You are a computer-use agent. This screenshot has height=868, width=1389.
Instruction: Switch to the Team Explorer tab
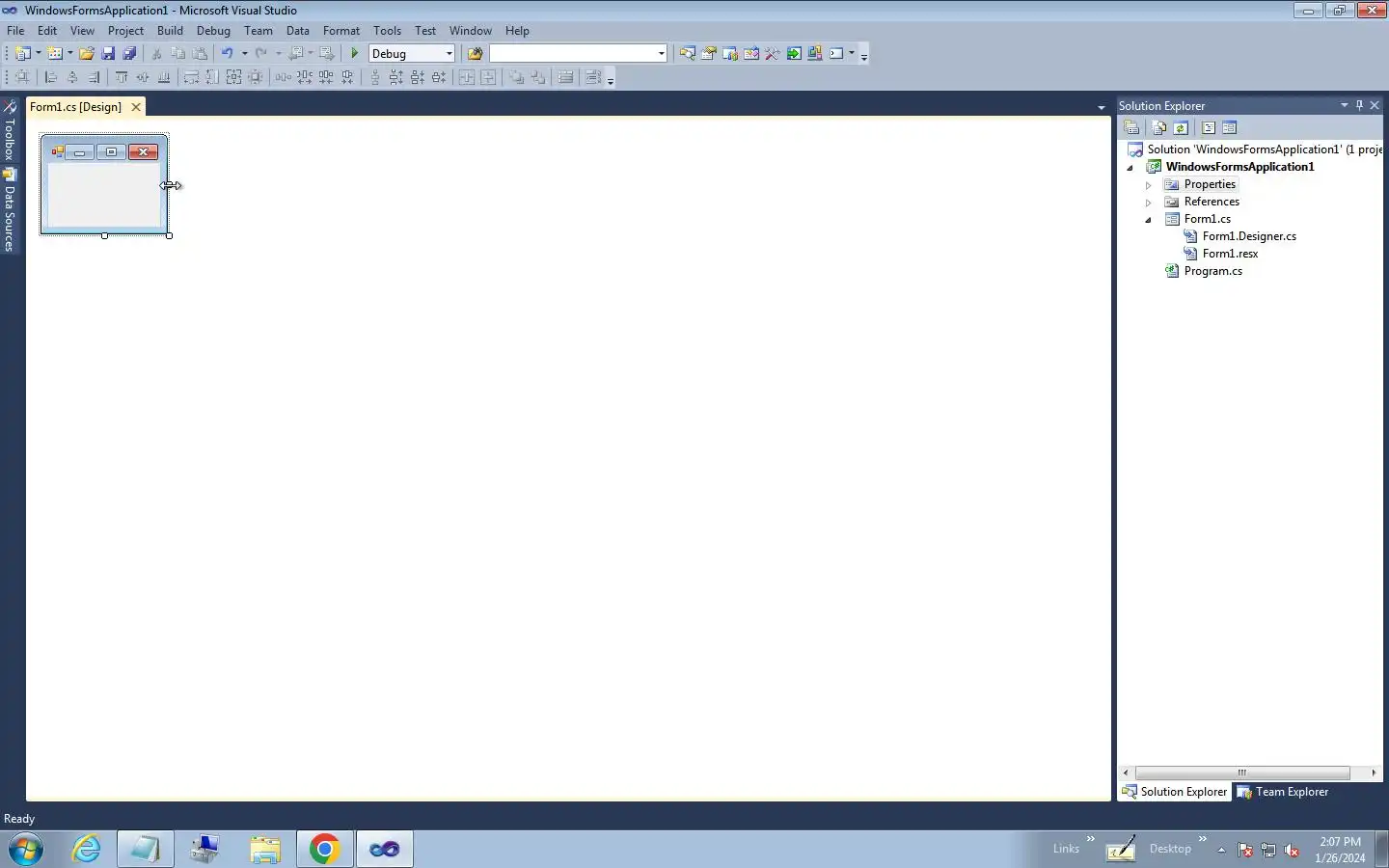(1282, 792)
